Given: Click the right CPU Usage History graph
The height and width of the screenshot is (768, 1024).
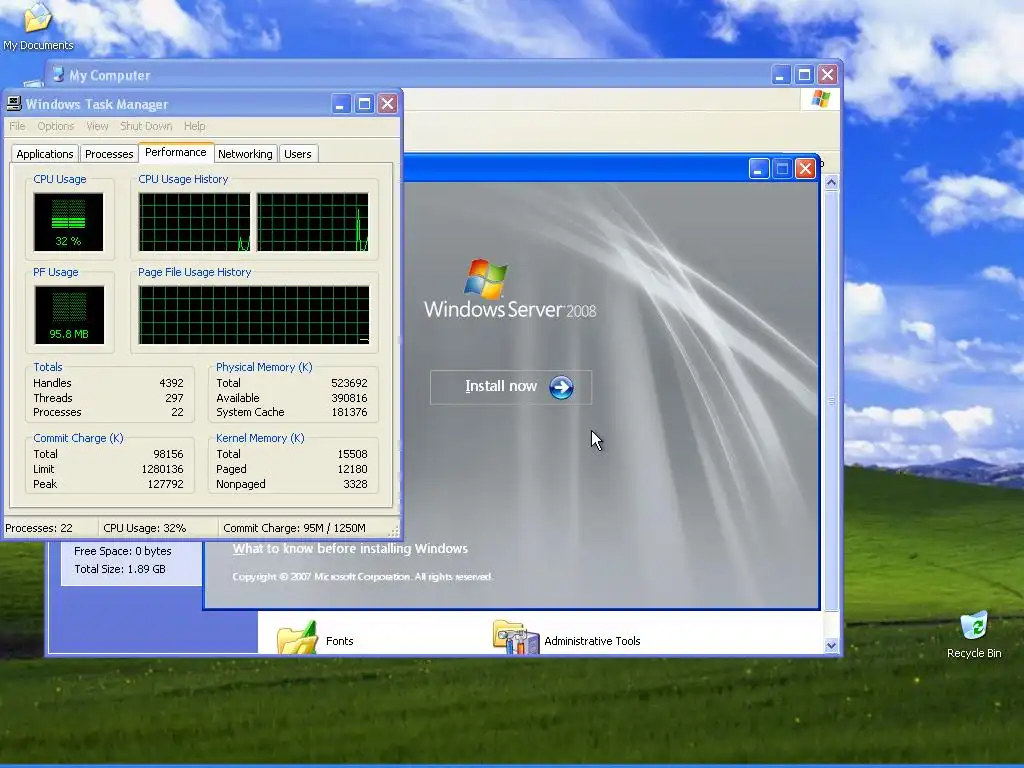Looking at the screenshot, I should [313, 222].
